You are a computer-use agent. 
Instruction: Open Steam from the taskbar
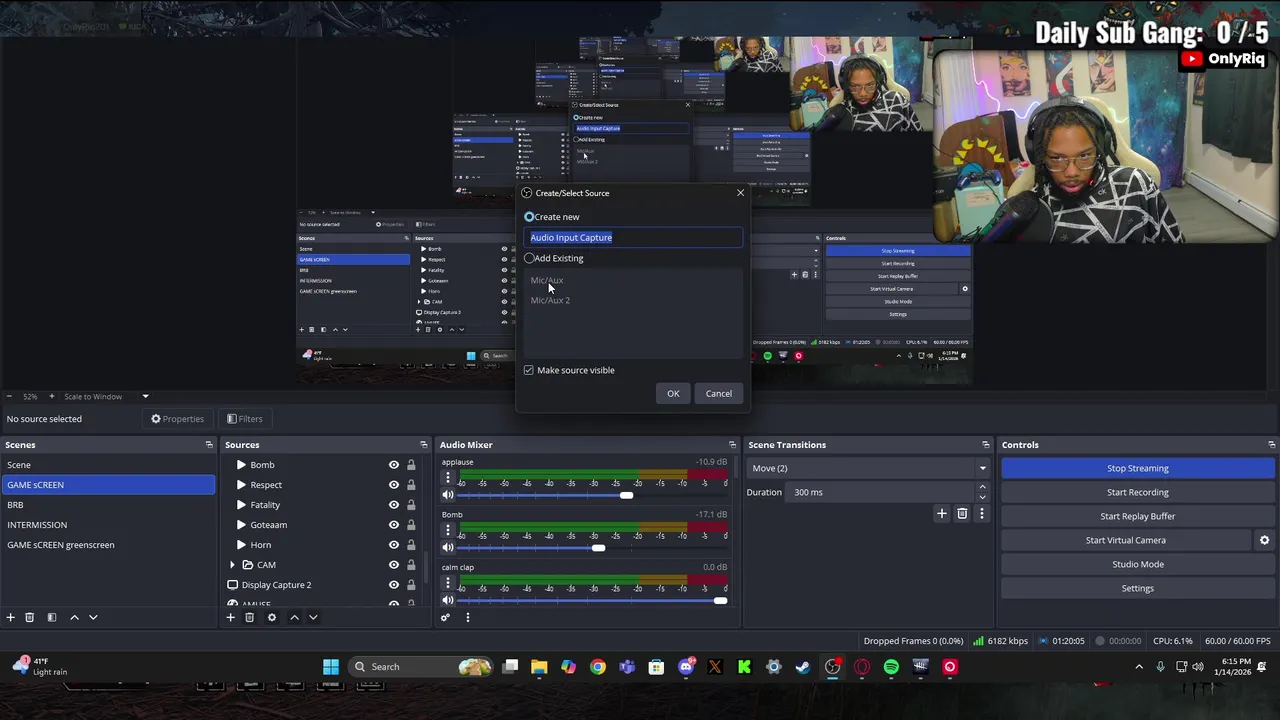click(803, 667)
